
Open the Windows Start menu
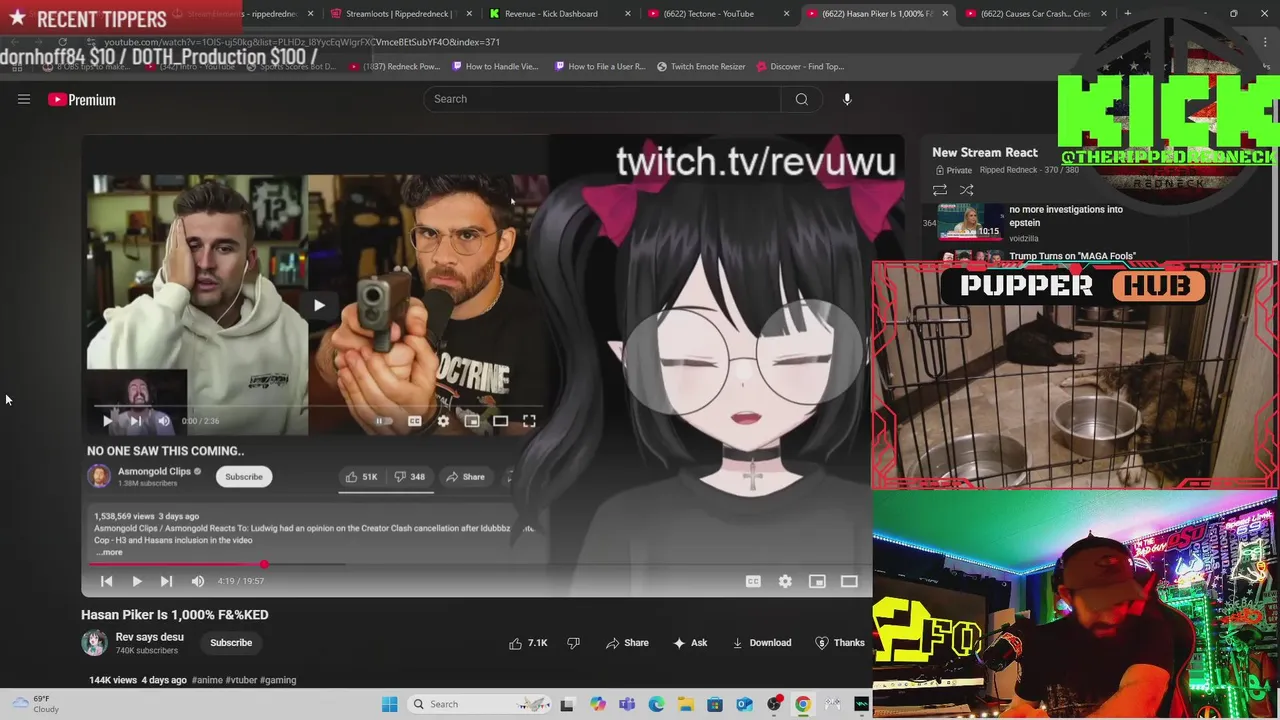pyautogui.click(x=389, y=704)
